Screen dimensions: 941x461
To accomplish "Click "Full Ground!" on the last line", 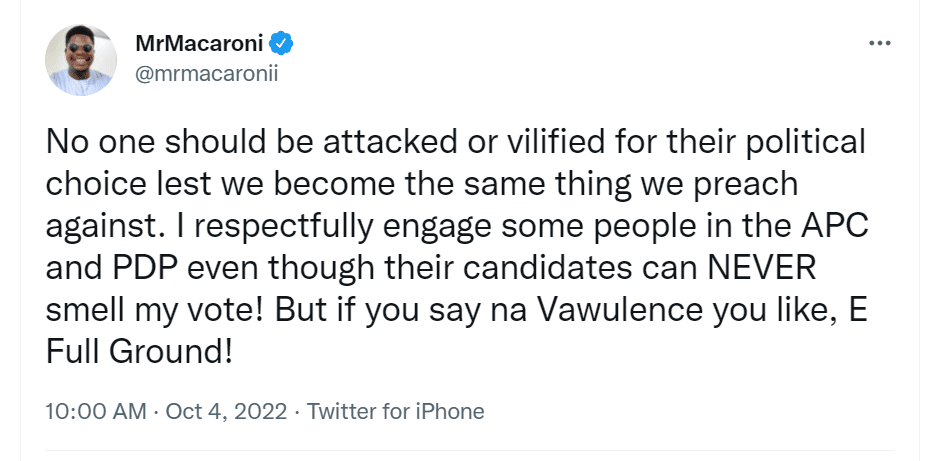I will tap(139, 355).
